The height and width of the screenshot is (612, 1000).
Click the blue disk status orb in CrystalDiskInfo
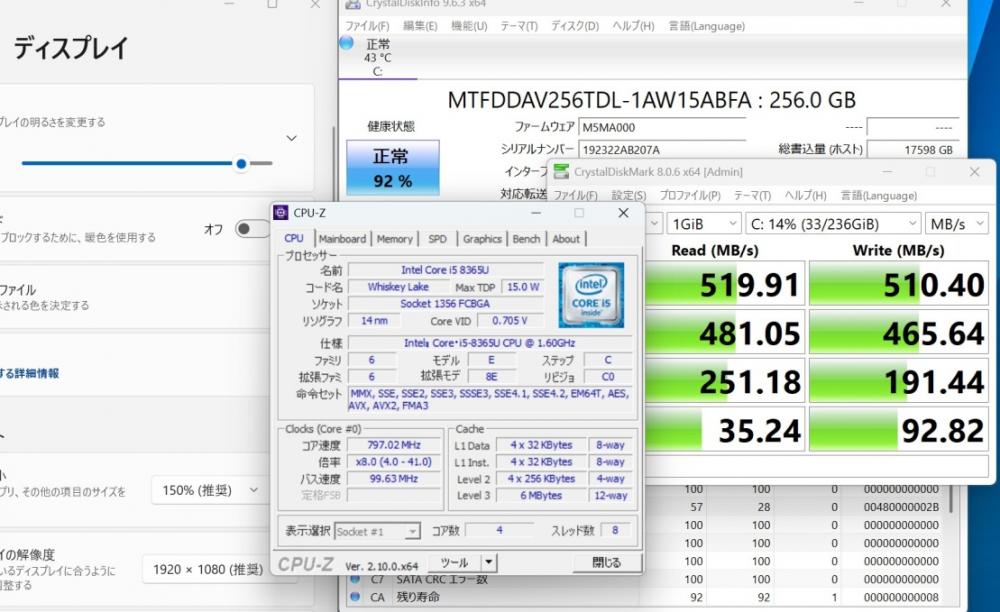346,43
